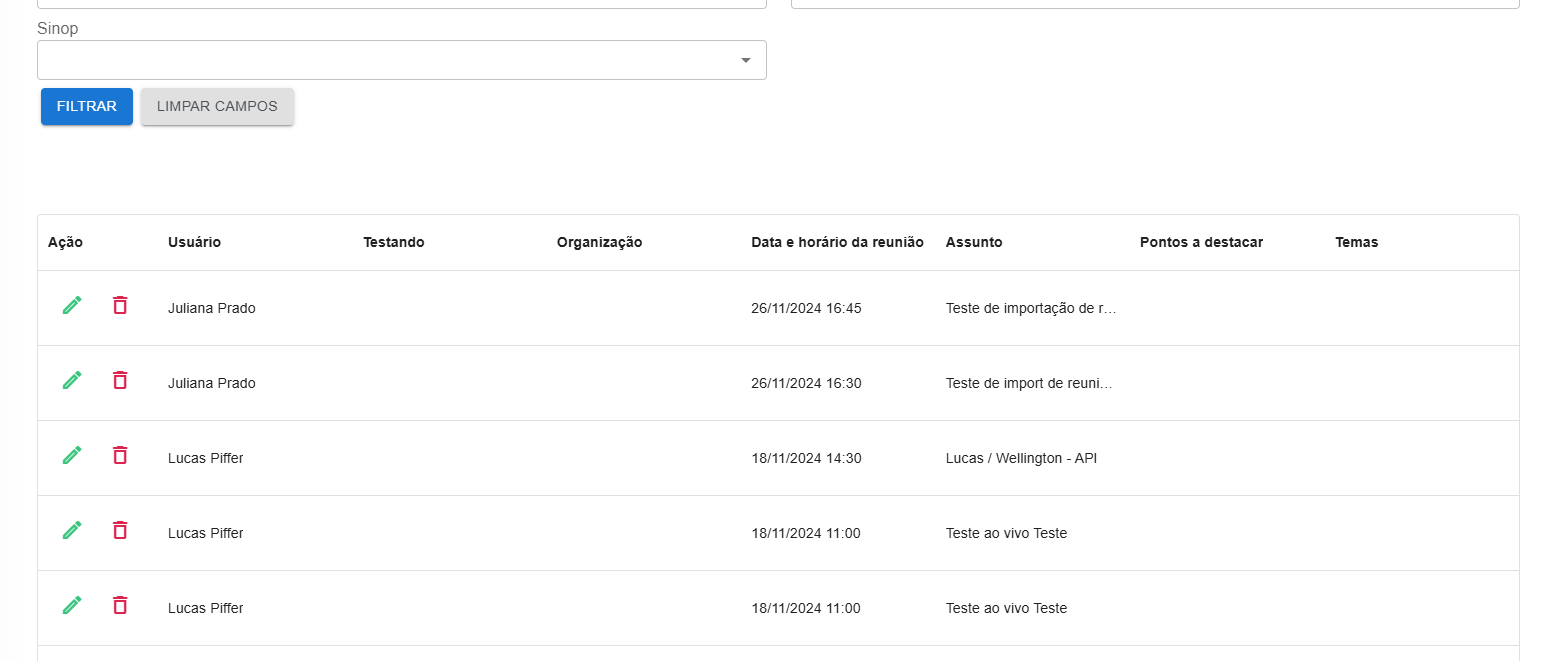
Task: Sort by the Usuário column header
Action: coord(194,243)
